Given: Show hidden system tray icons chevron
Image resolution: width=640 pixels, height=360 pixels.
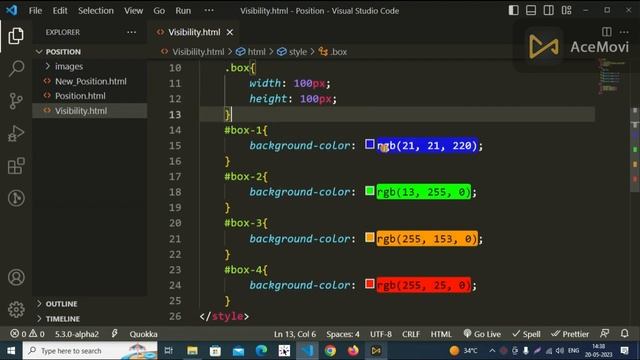Looking at the screenshot, I should 492,350.
